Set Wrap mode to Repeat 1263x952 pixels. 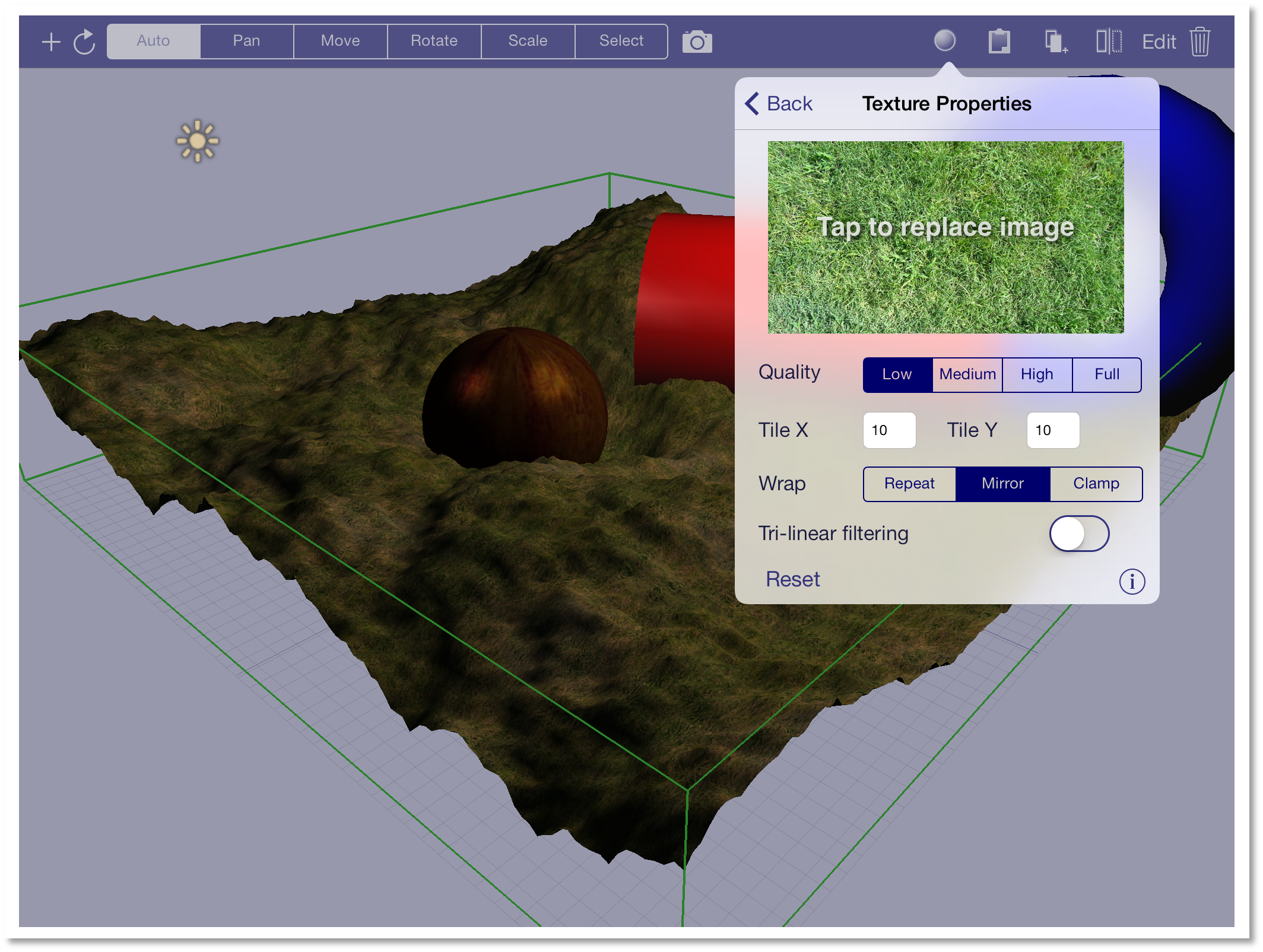point(909,484)
